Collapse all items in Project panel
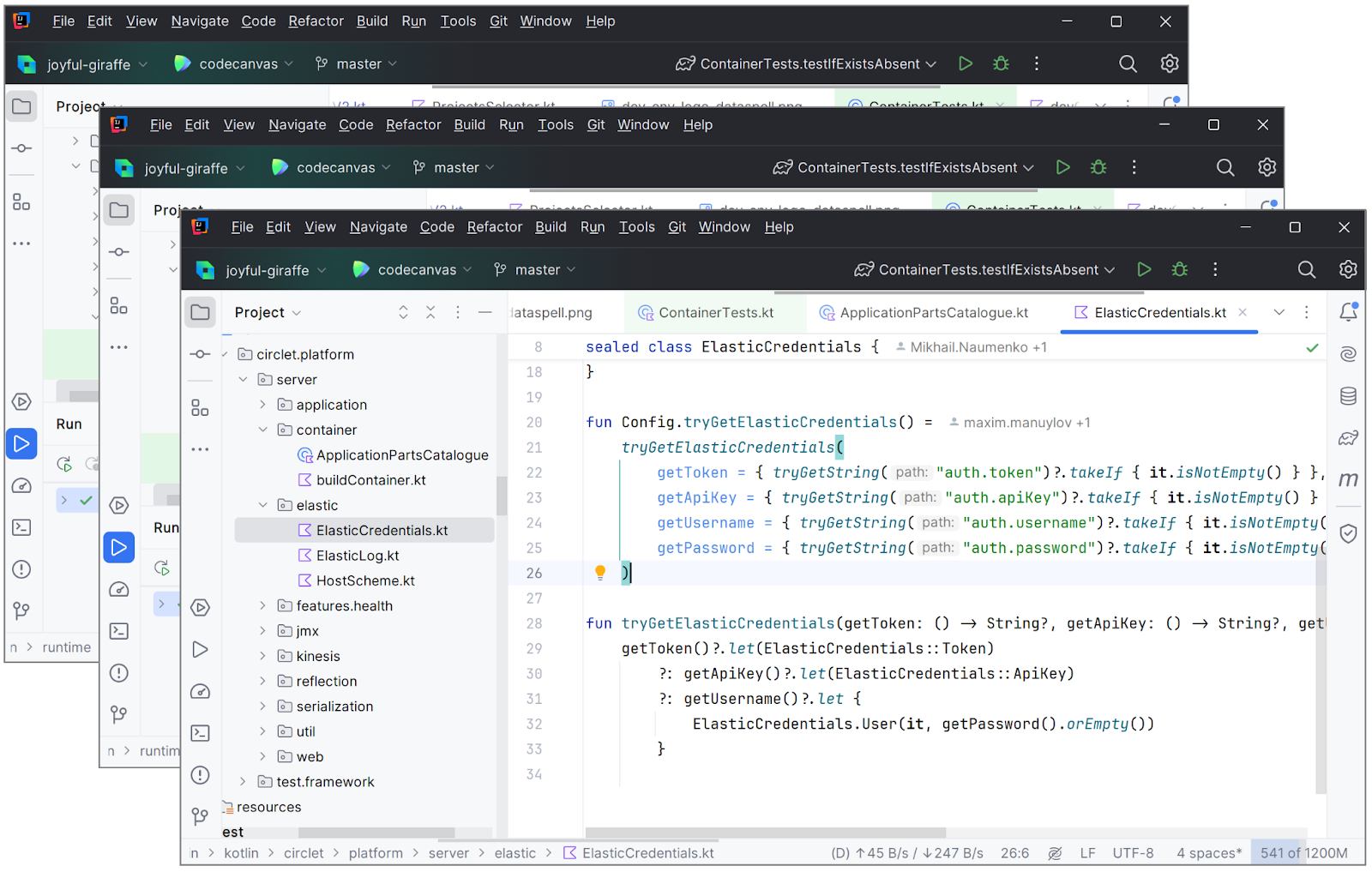The width and height of the screenshot is (1372, 872). coord(430,312)
